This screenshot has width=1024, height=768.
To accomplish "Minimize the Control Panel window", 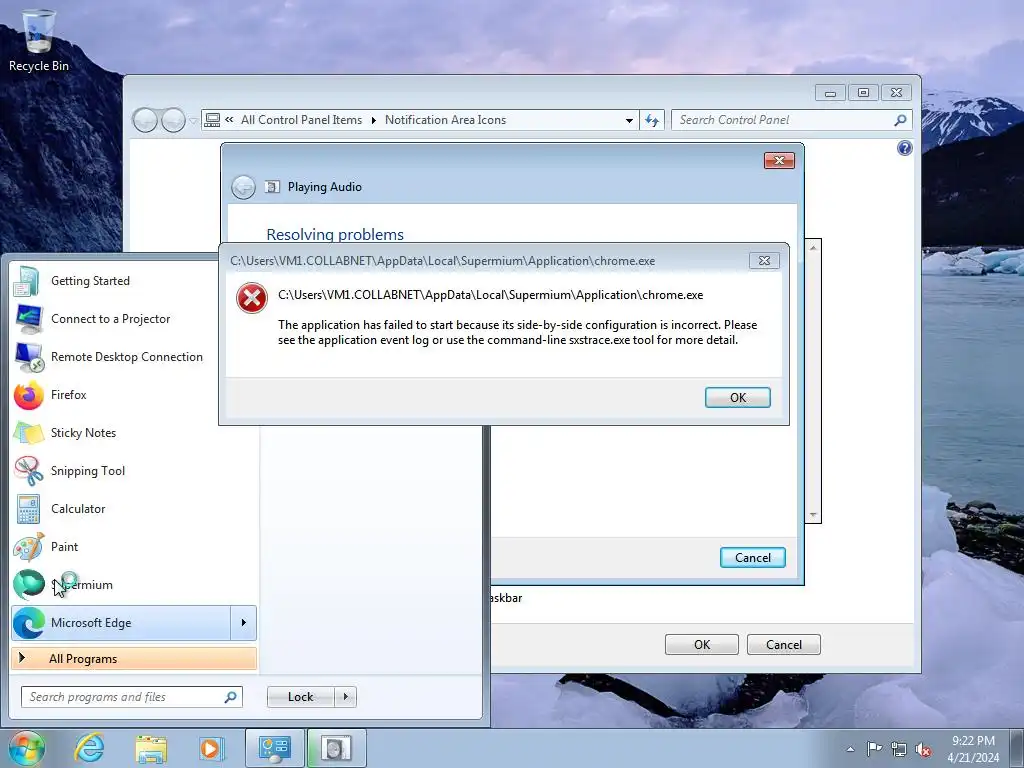I will 830,93.
